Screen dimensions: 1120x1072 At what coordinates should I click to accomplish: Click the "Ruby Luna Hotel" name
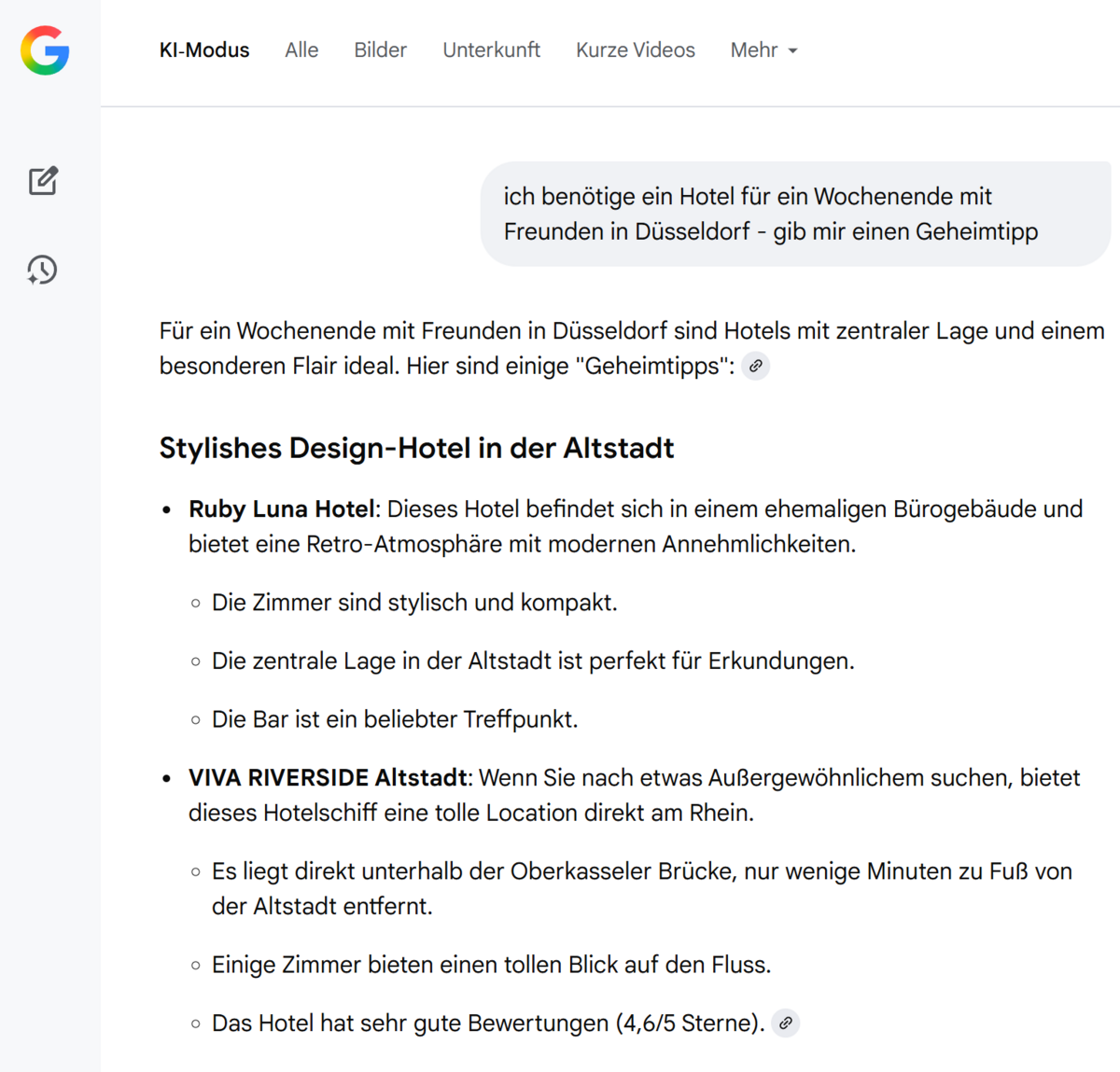[280, 508]
